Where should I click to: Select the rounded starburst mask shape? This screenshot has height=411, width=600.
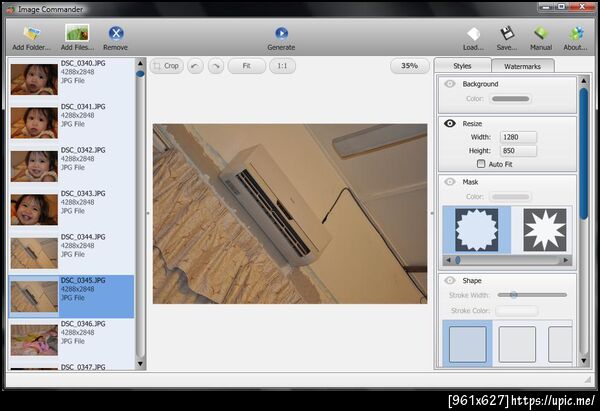[x=477, y=230]
